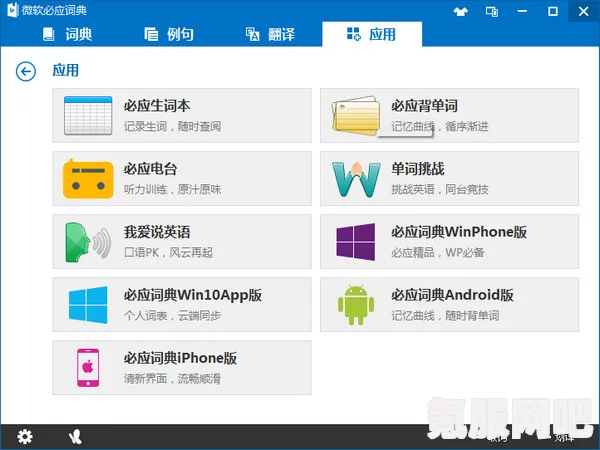Open 必应词典Win10App版 title

(x=193, y=295)
